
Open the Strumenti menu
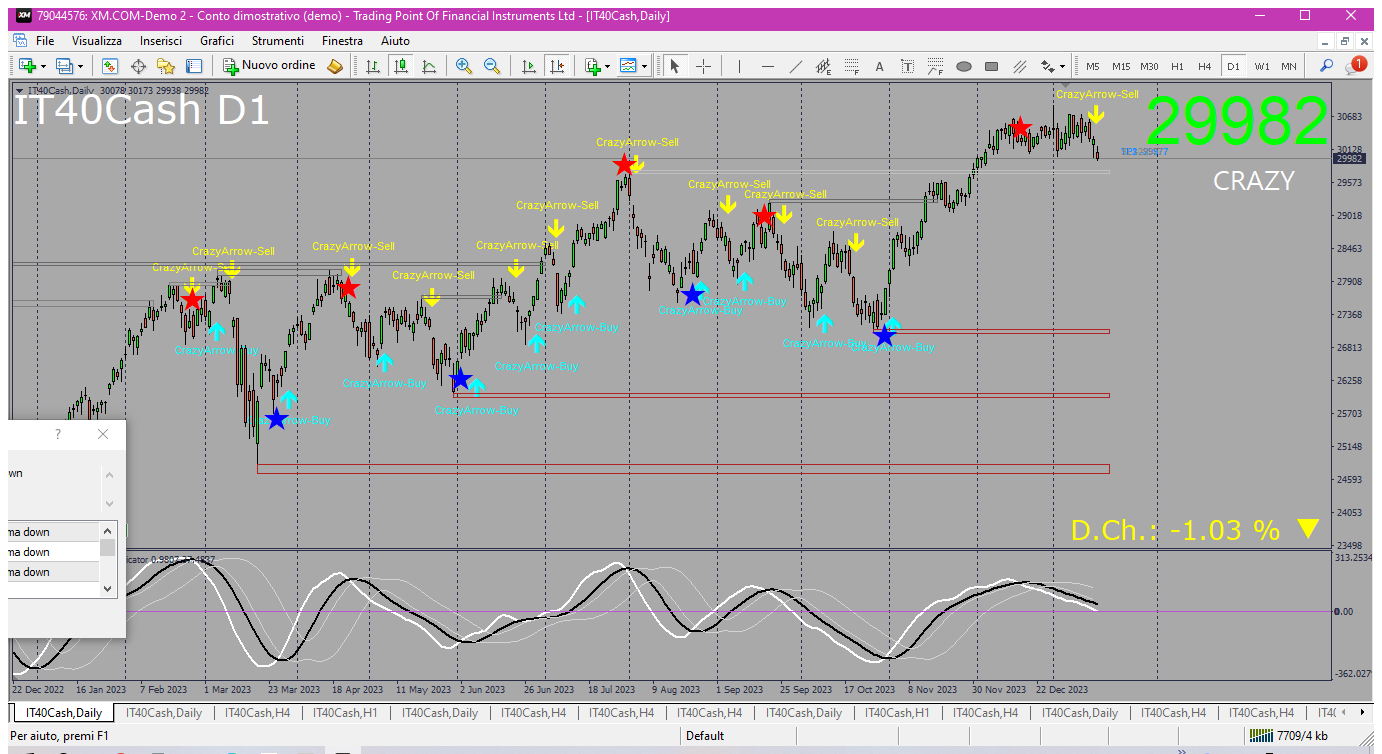click(x=278, y=41)
